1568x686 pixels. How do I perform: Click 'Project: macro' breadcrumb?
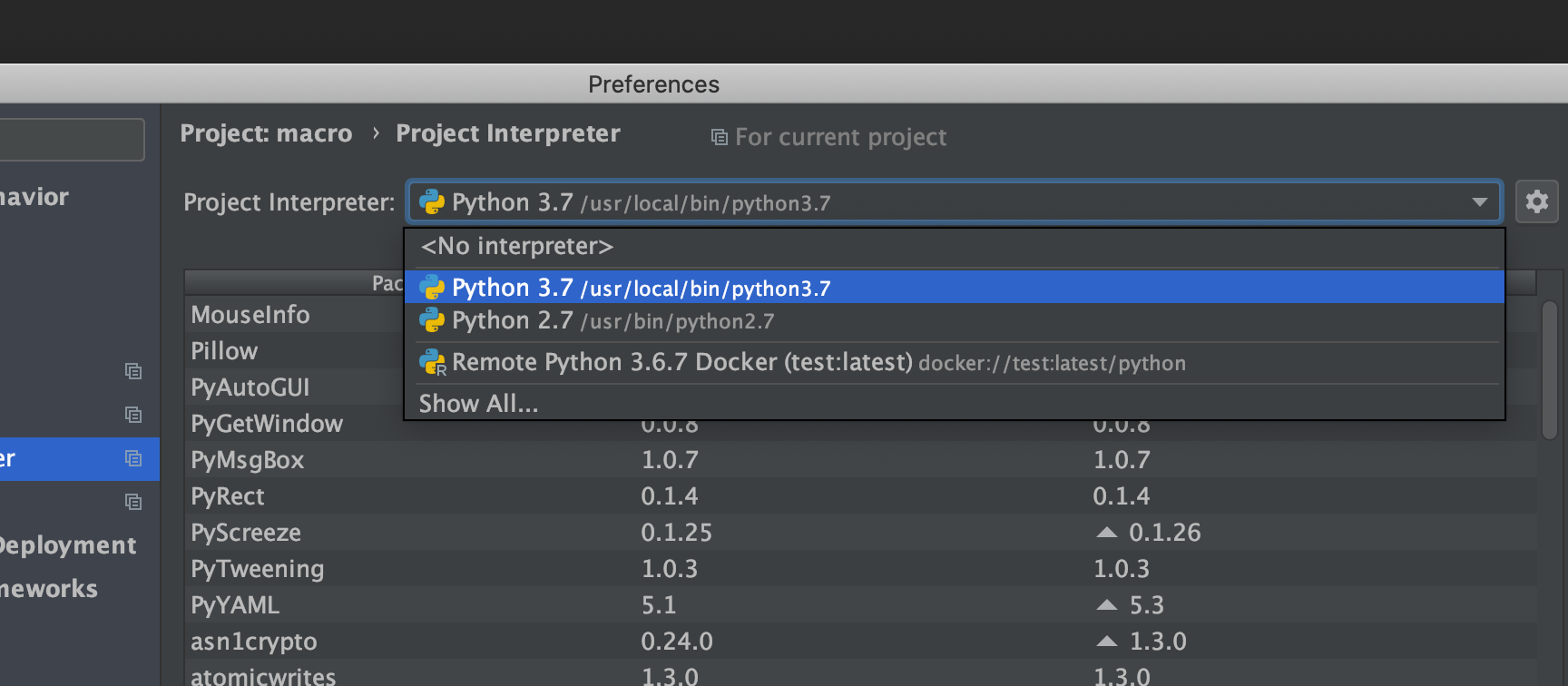(266, 133)
